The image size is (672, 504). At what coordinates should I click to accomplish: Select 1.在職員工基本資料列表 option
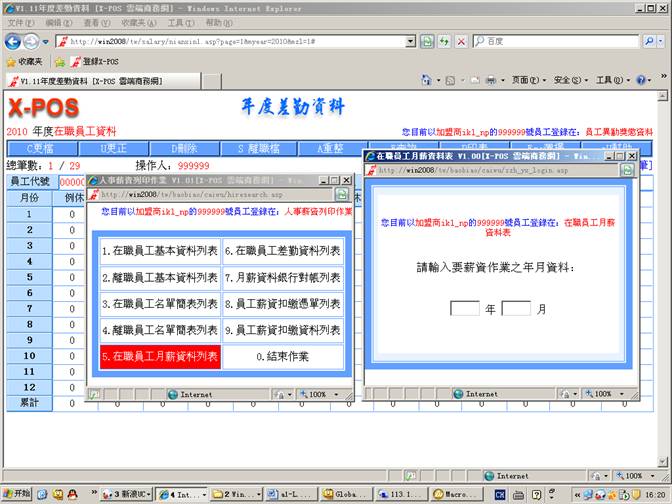point(160,251)
